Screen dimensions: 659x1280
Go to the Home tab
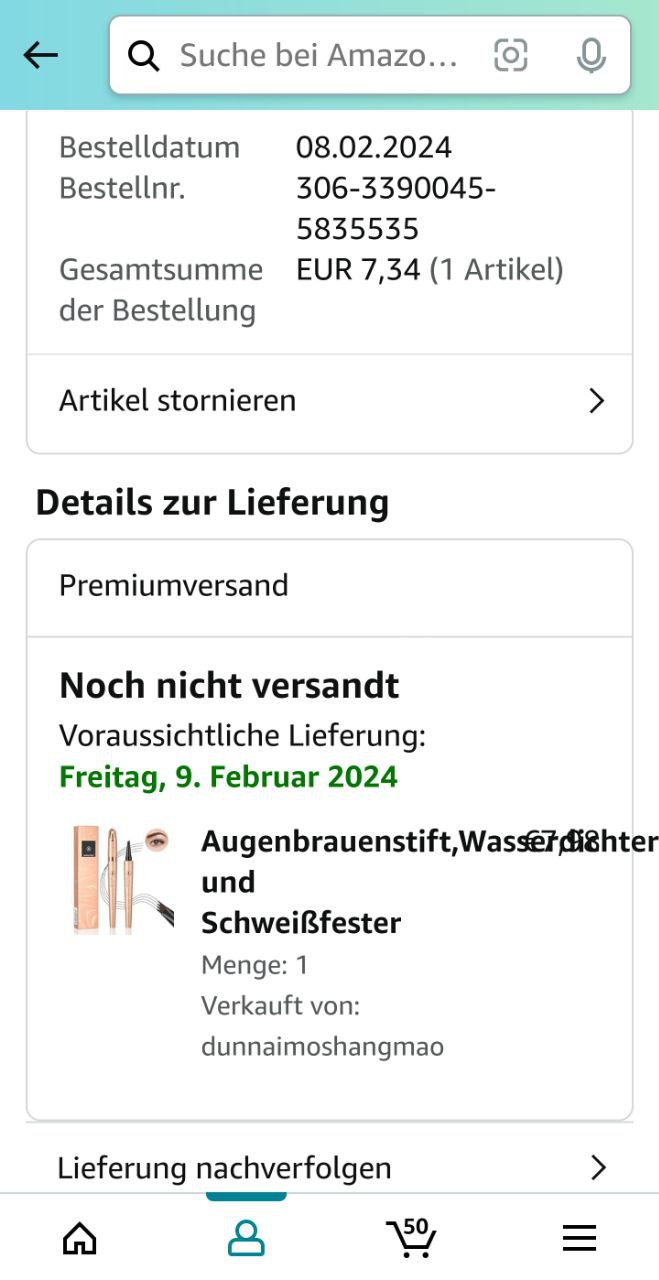(80, 1238)
